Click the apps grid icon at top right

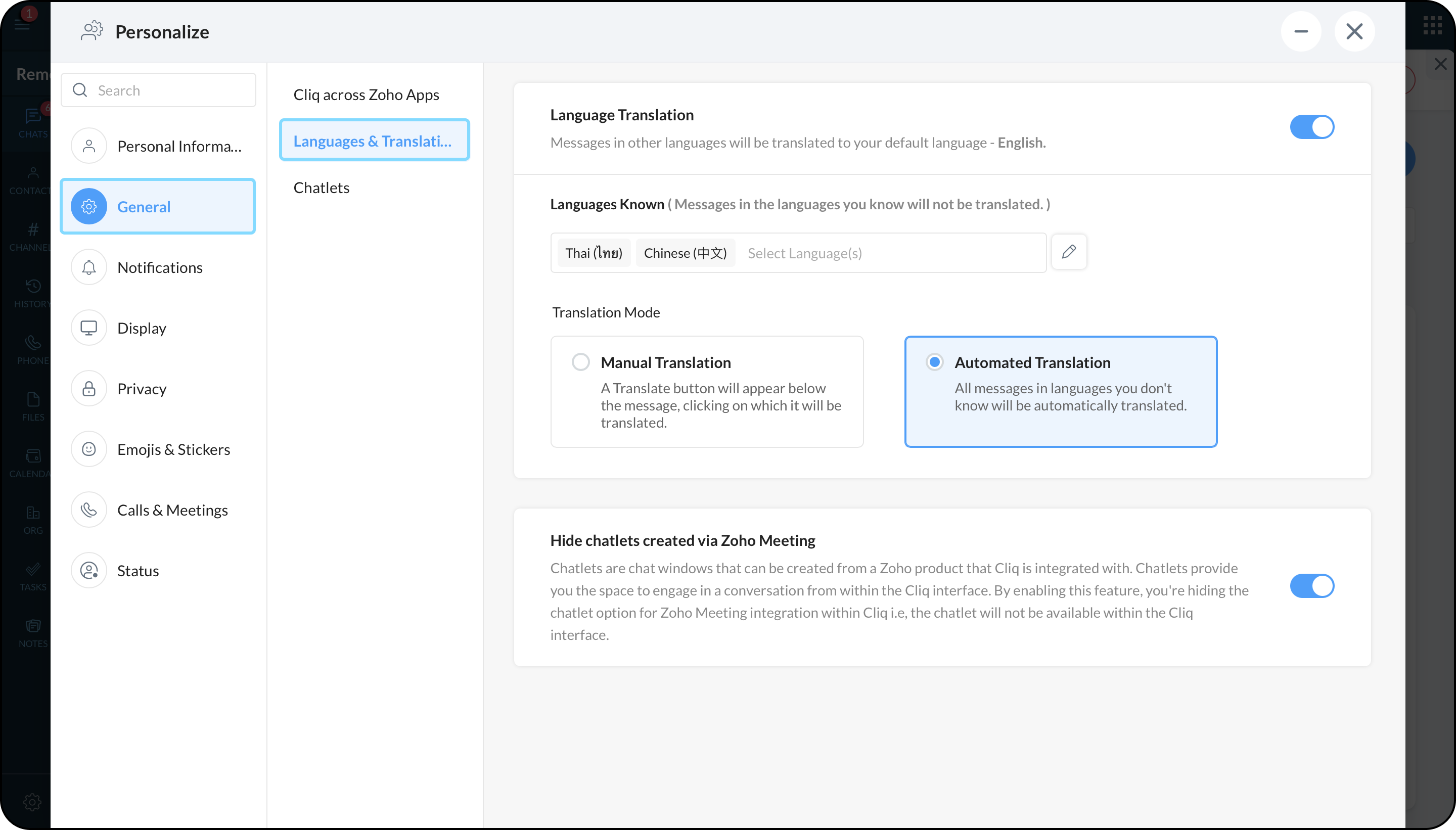point(1432,26)
